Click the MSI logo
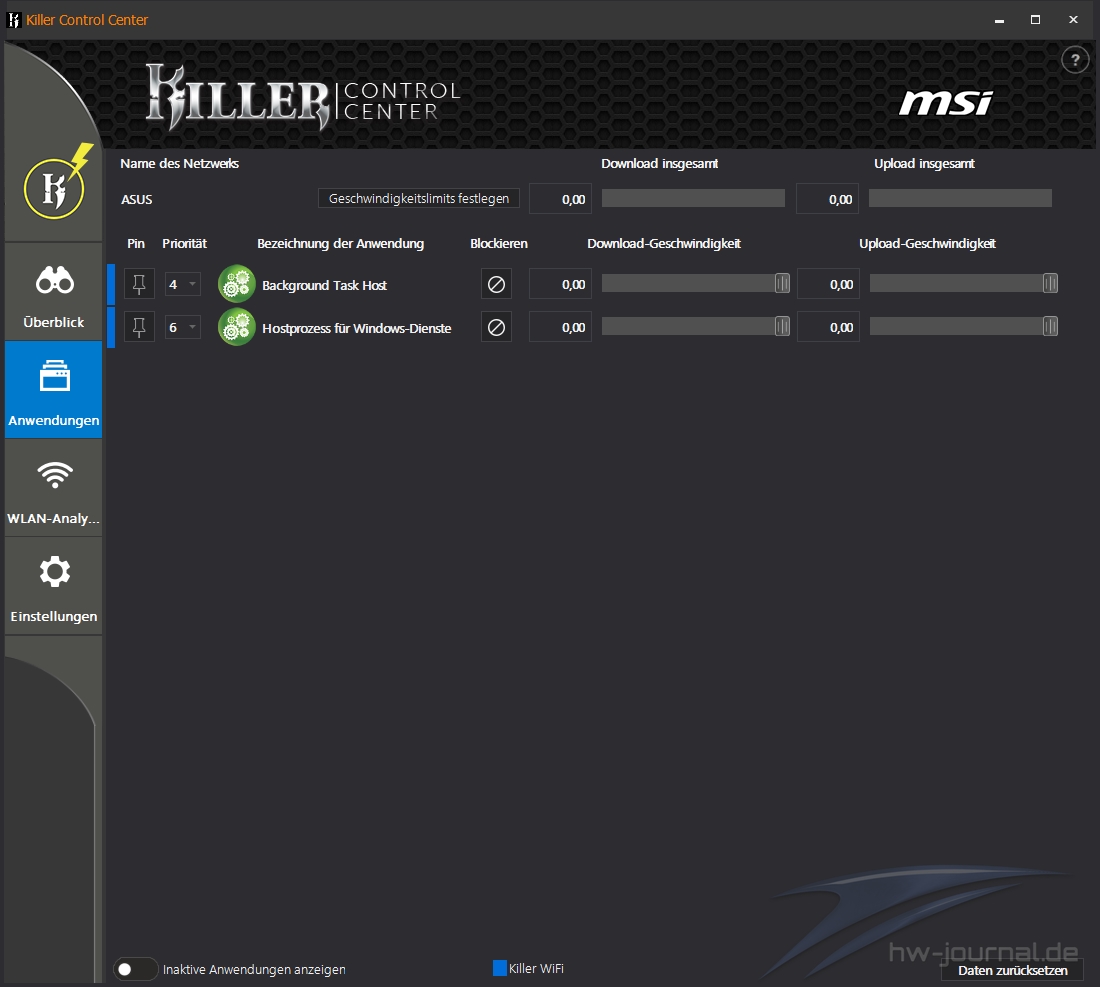Screen dimensions: 1100x987 (946, 103)
